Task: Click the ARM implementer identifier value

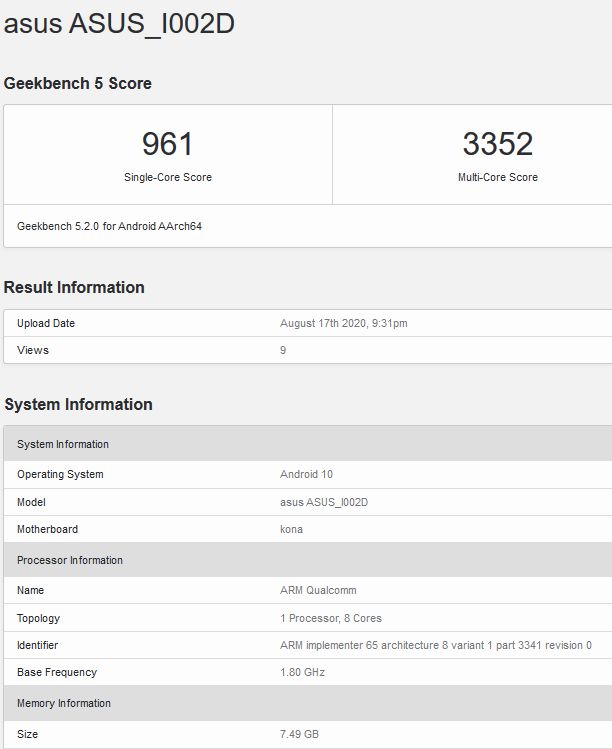Action: 436,645
